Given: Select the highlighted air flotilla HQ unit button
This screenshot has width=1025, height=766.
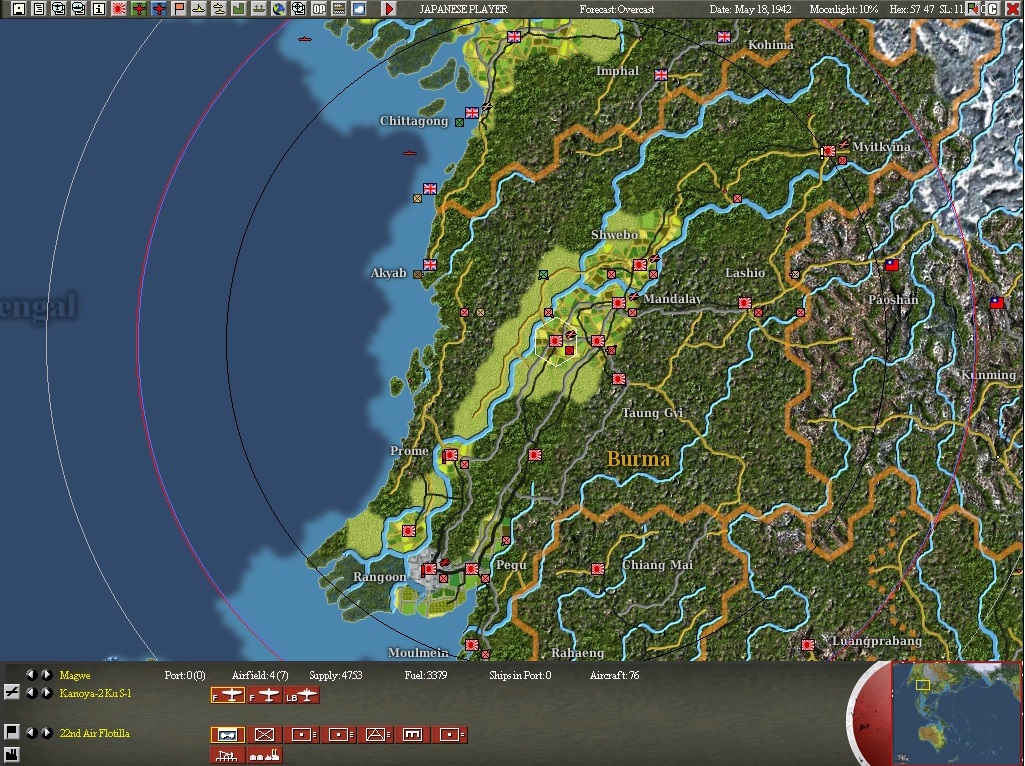Looking at the screenshot, I should pos(227,735).
